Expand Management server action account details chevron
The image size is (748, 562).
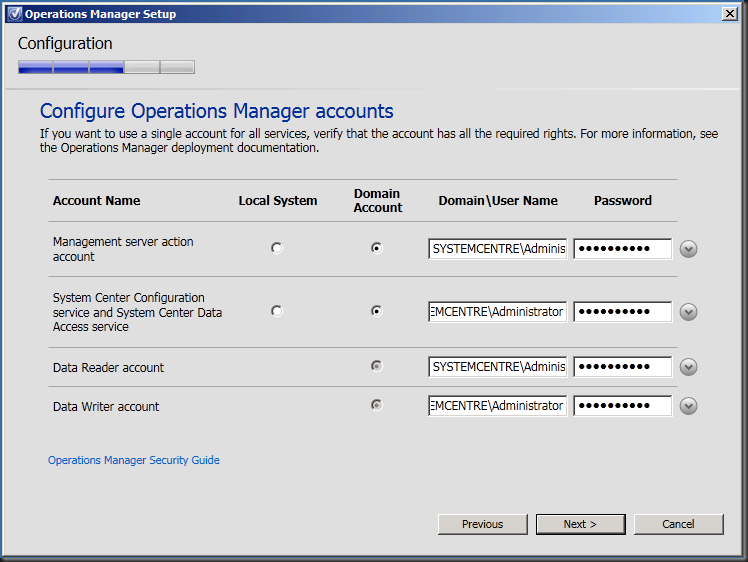tap(688, 249)
